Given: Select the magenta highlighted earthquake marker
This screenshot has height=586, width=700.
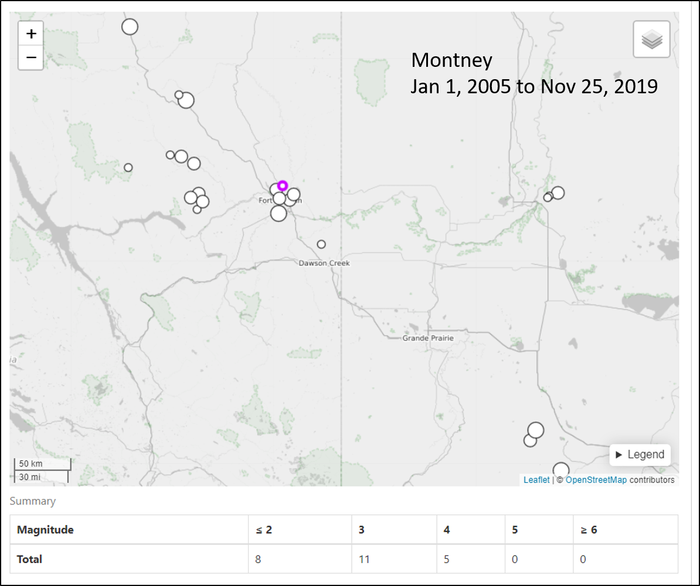Looking at the screenshot, I should 283,185.
